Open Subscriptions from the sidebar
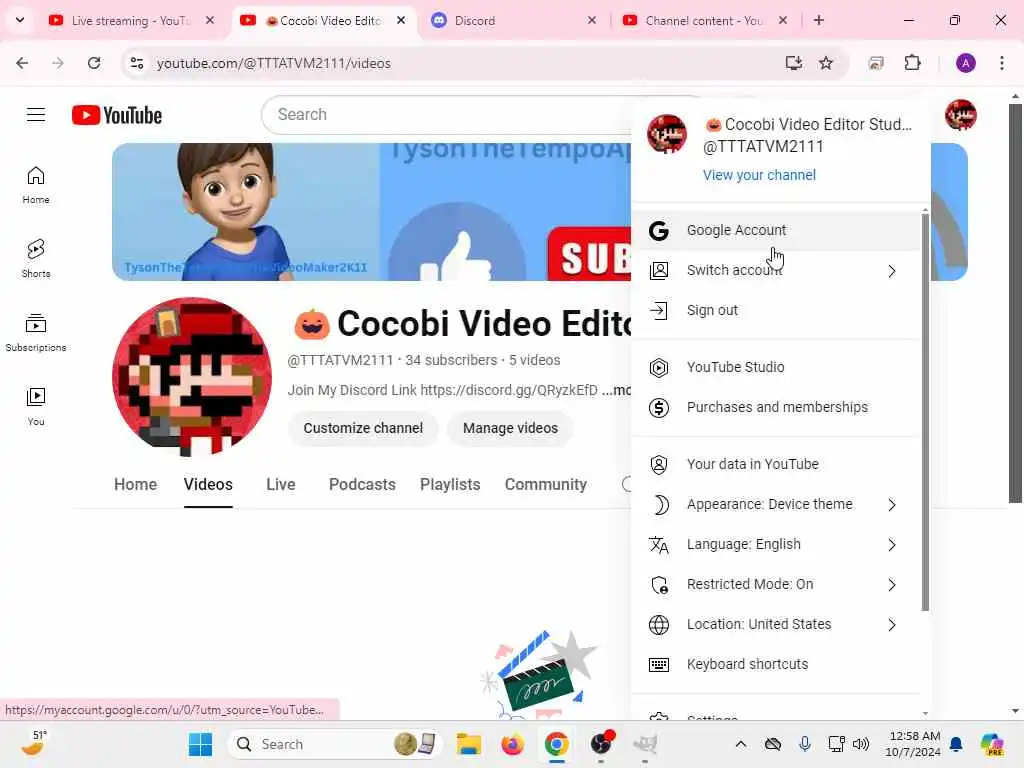The height and width of the screenshot is (768, 1024). (36, 332)
